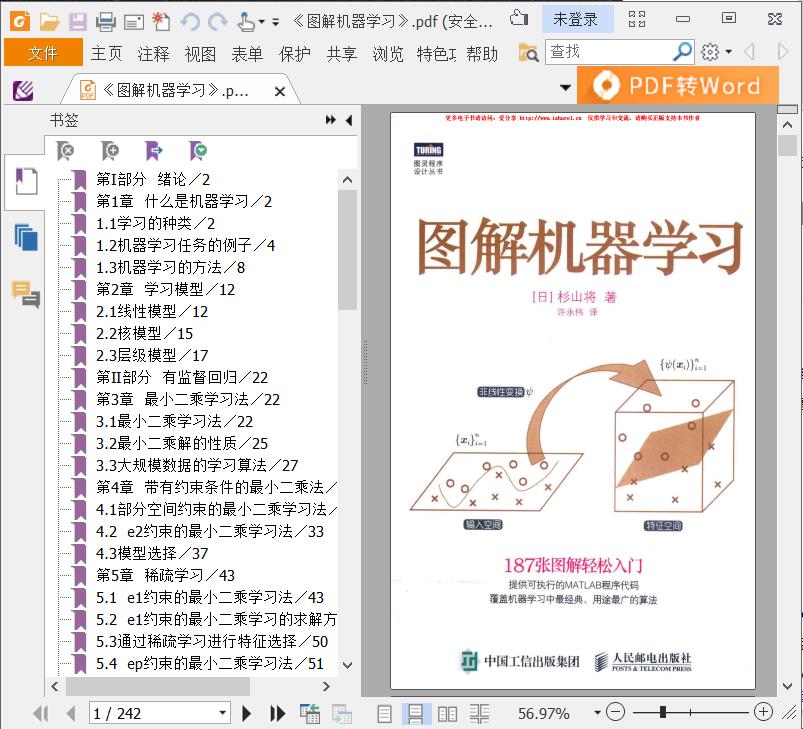Open the search settings gear dropdown
The image size is (803, 729).
tap(716, 52)
